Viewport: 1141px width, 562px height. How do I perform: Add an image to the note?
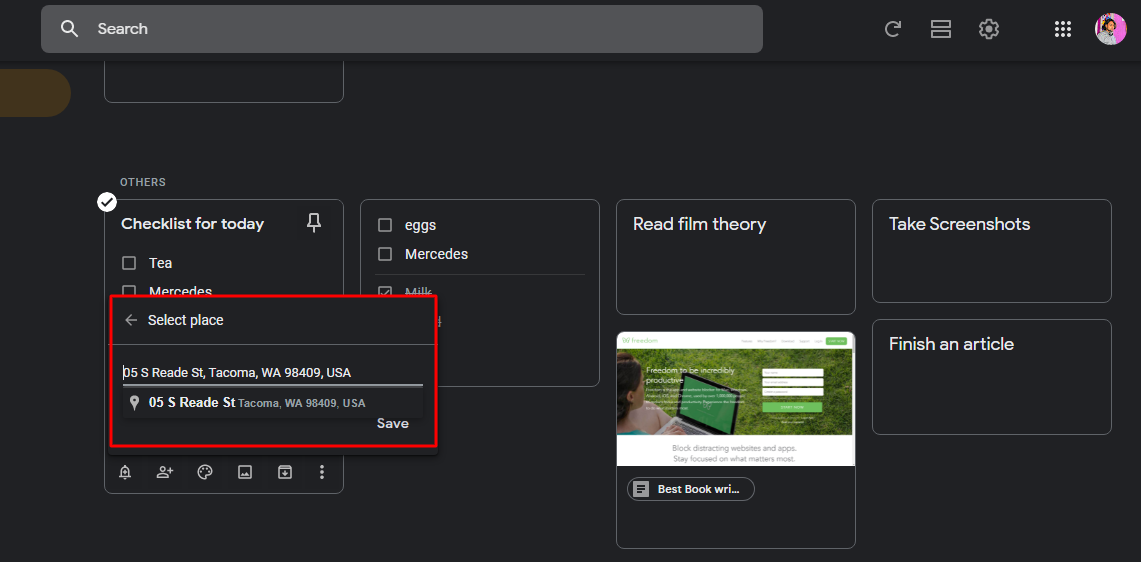tap(245, 472)
